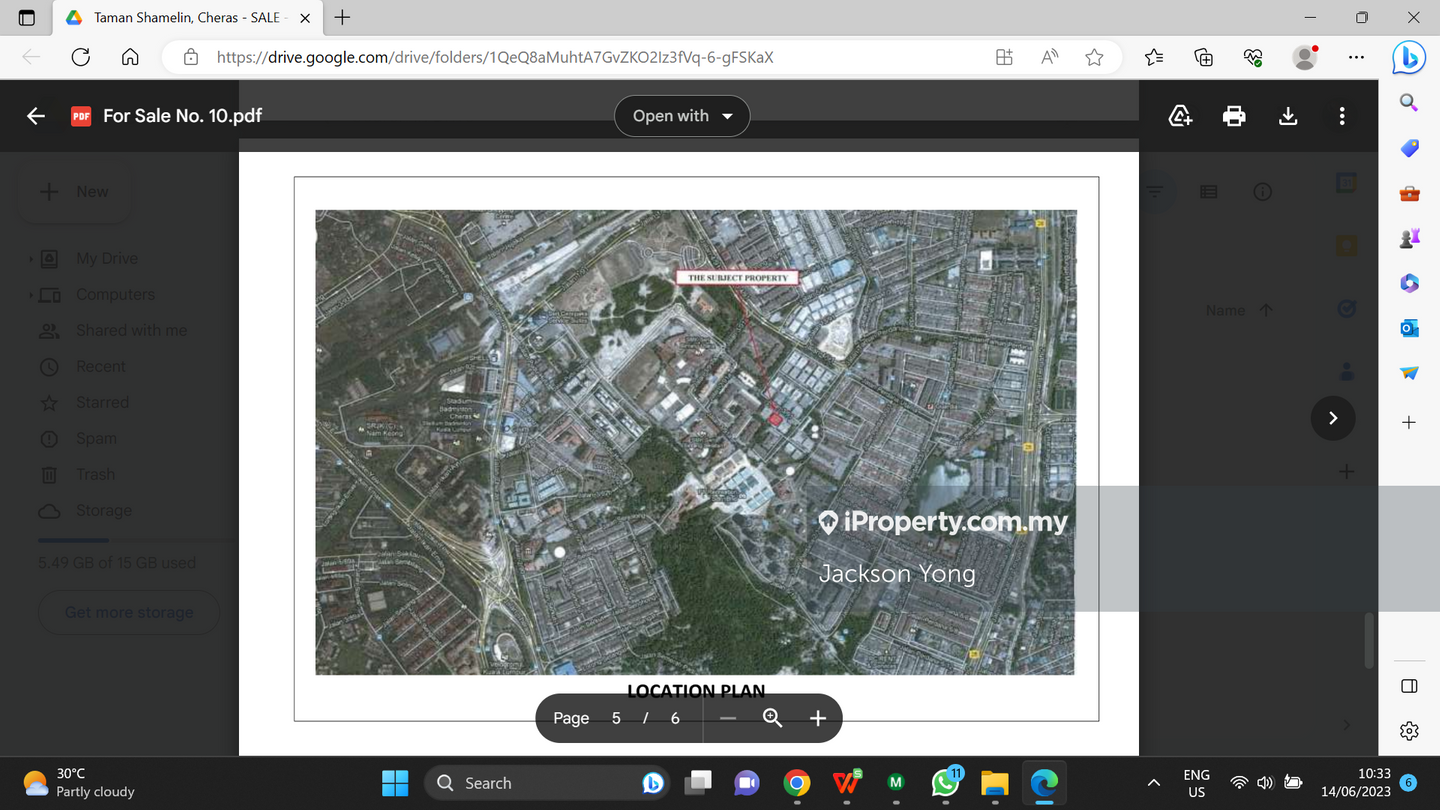Expand the Open with dropdown

coord(682,116)
